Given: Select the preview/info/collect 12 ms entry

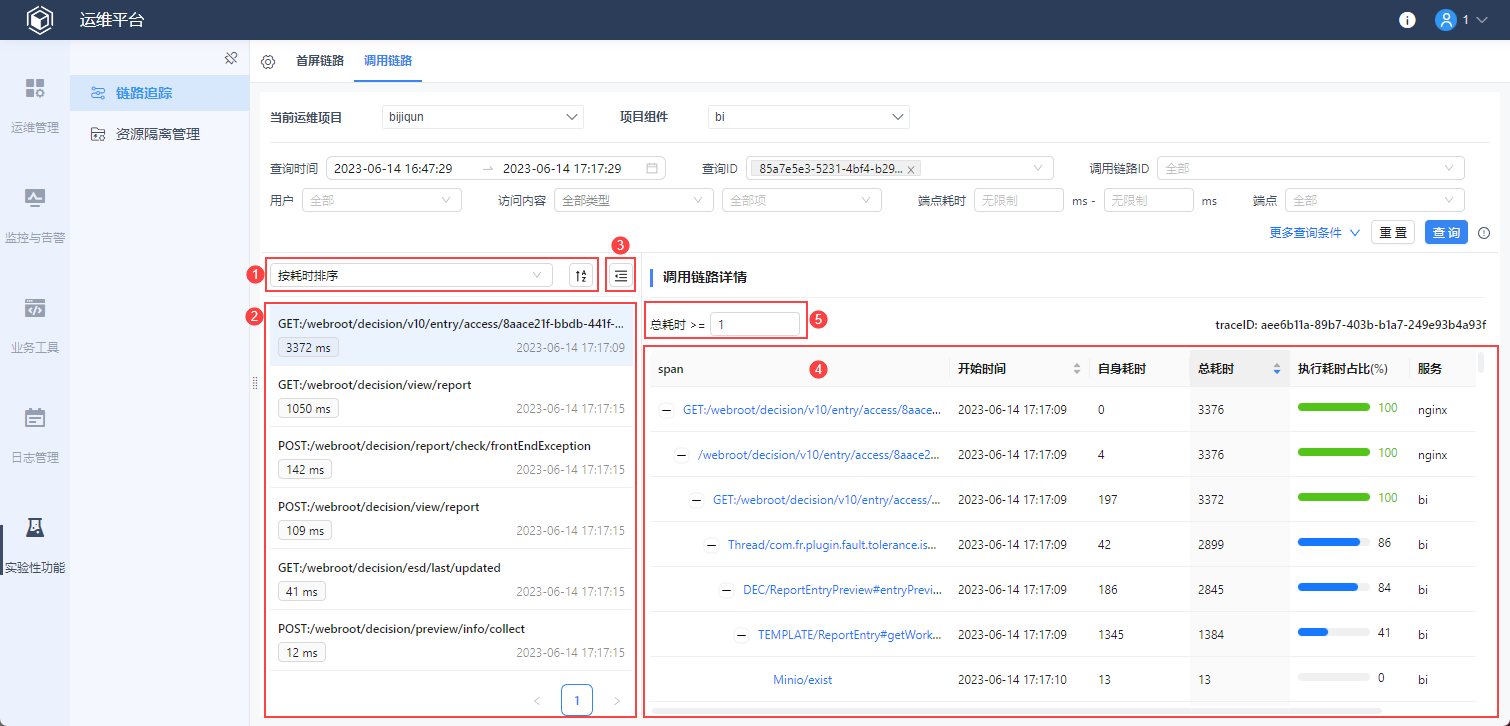Looking at the screenshot, I should pyautogui.click(x=451, y=641).
